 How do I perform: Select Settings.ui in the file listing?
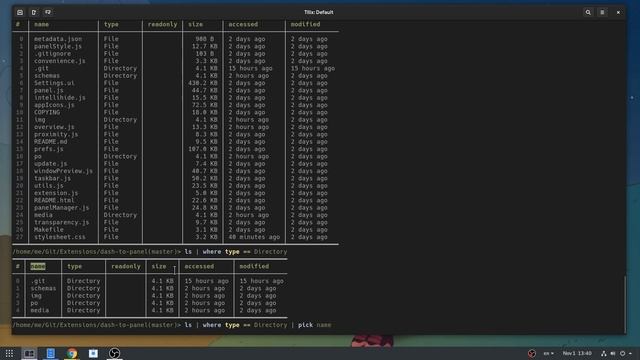pos(54,83)
